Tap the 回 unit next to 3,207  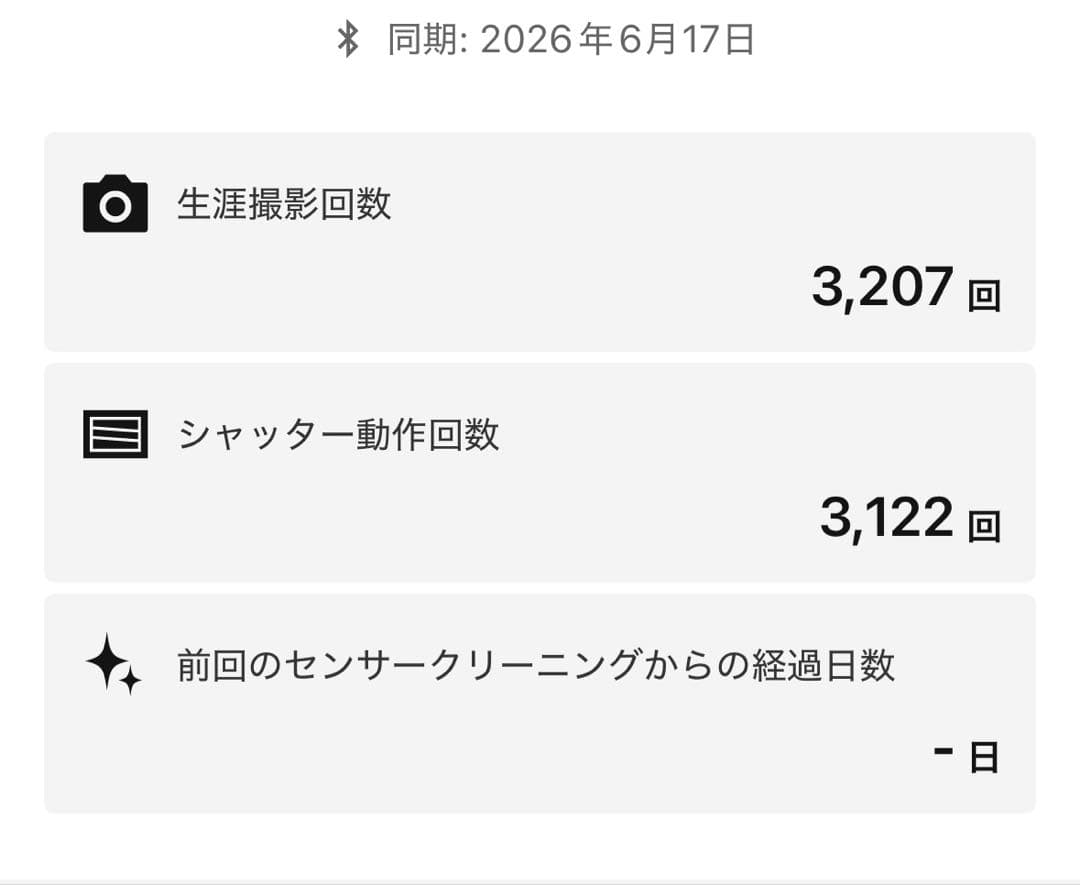click(984, 296)
